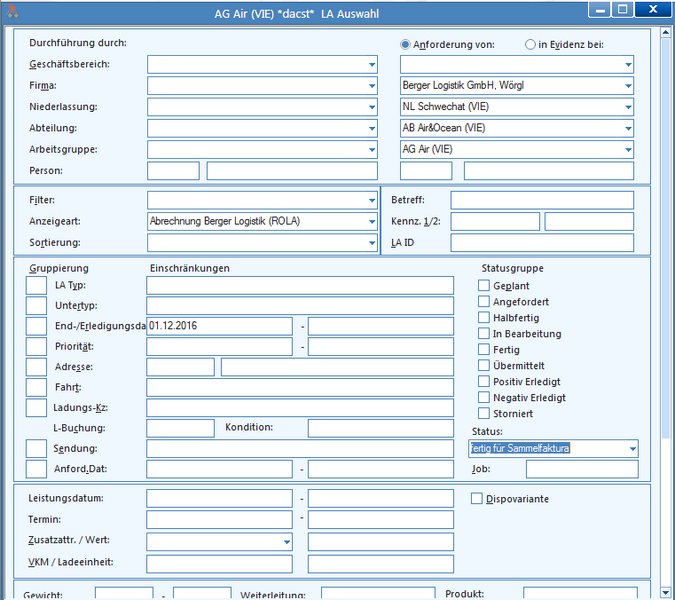Screen dimensions: 675x600
Task: Click the Fahrt input field
Action: 300,387
